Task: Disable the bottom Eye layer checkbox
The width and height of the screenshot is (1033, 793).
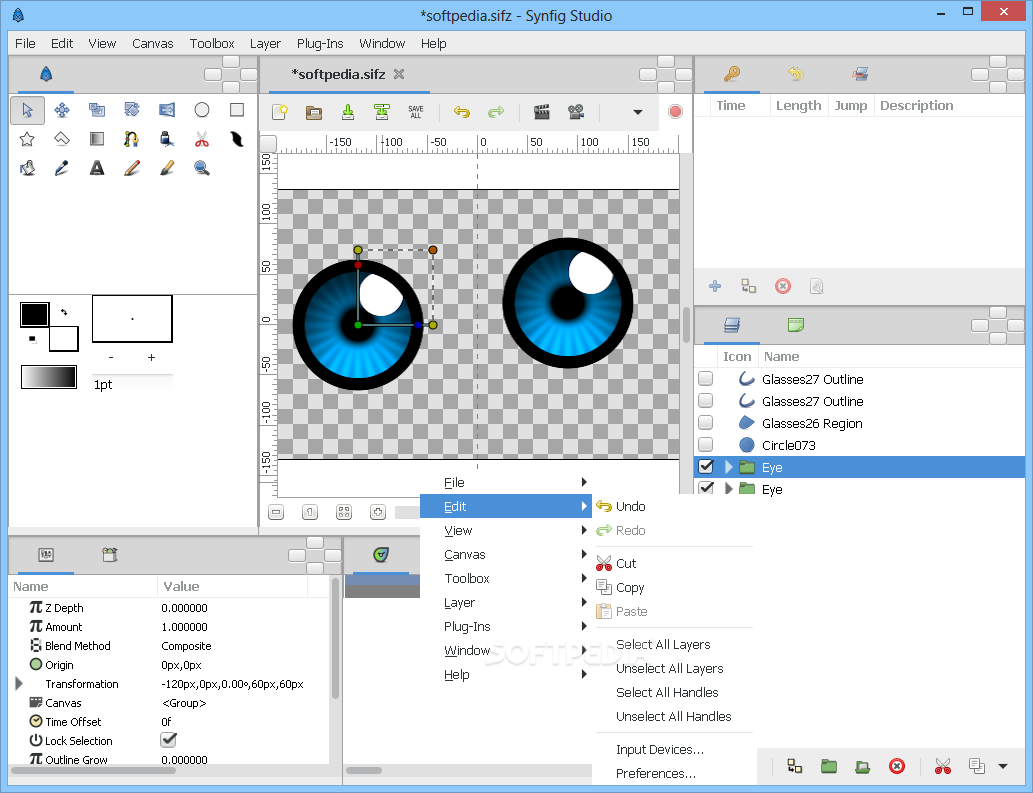Action: pos(706,488)
